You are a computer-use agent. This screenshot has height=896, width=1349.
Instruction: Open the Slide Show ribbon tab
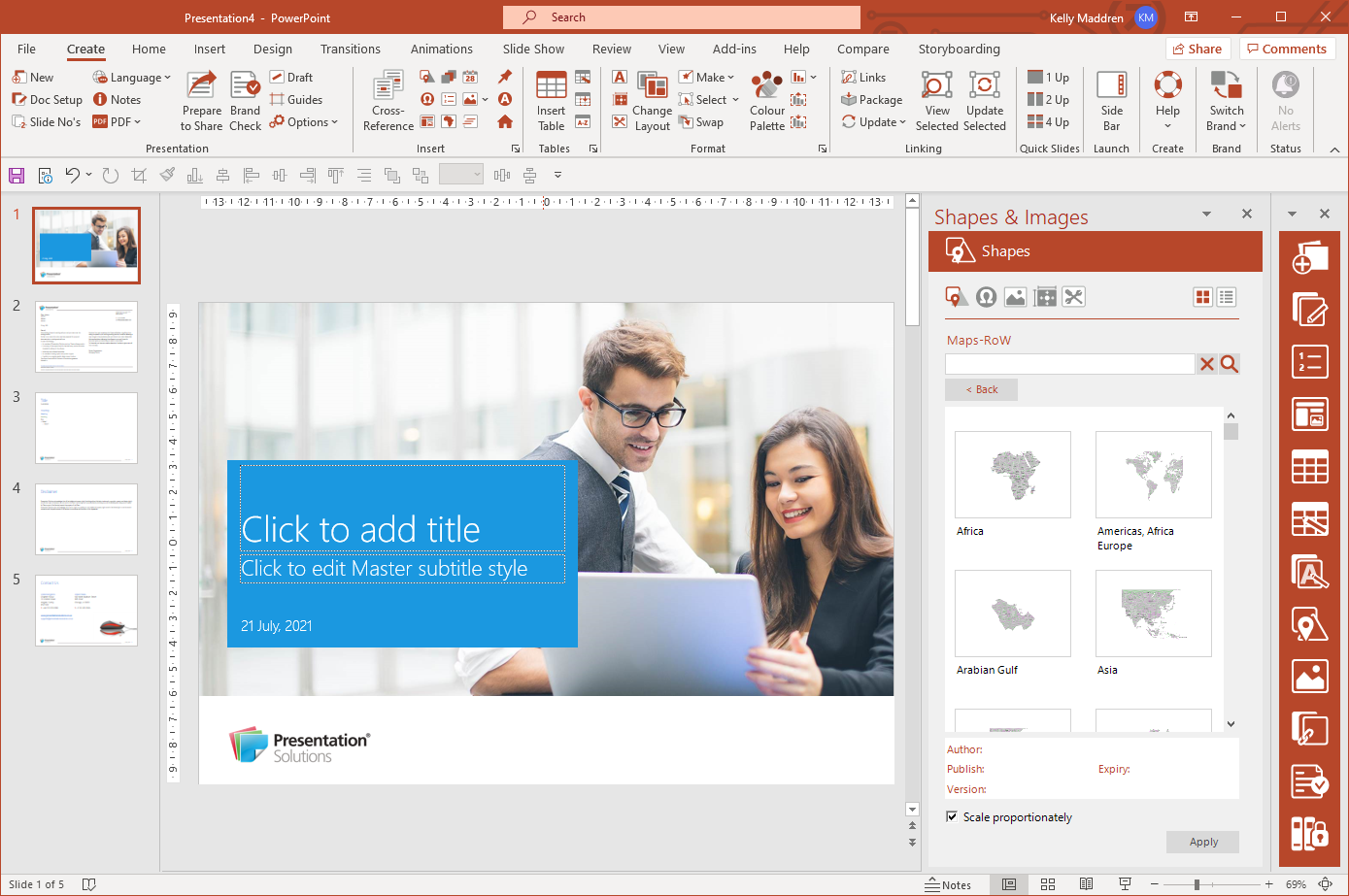coord(532,49)
